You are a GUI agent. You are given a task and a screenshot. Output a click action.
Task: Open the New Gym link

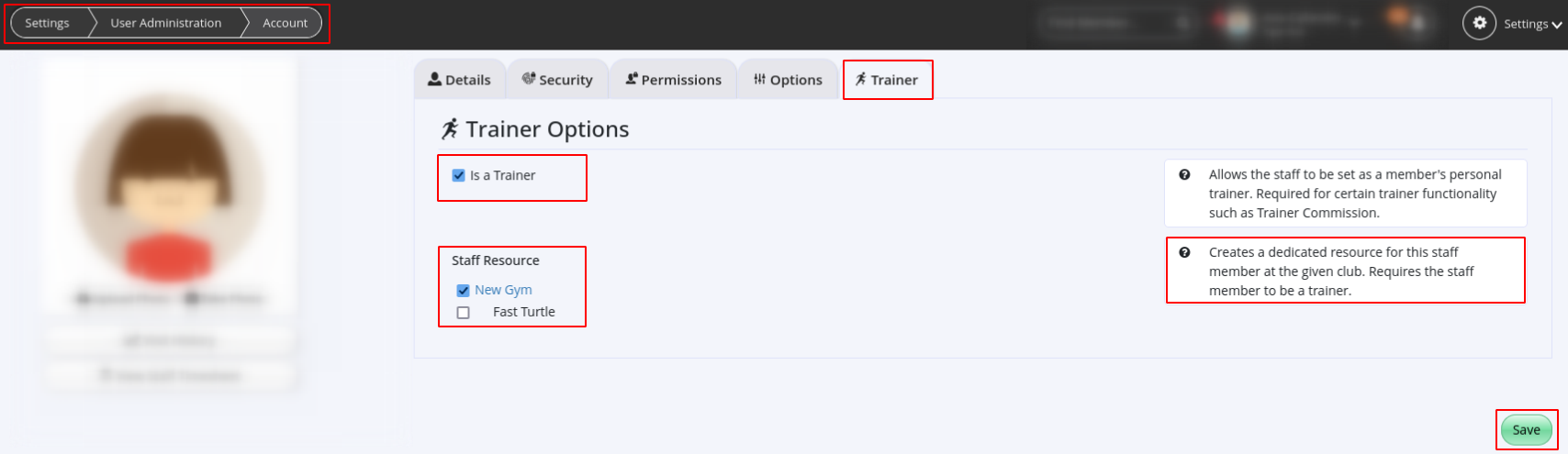503,290
